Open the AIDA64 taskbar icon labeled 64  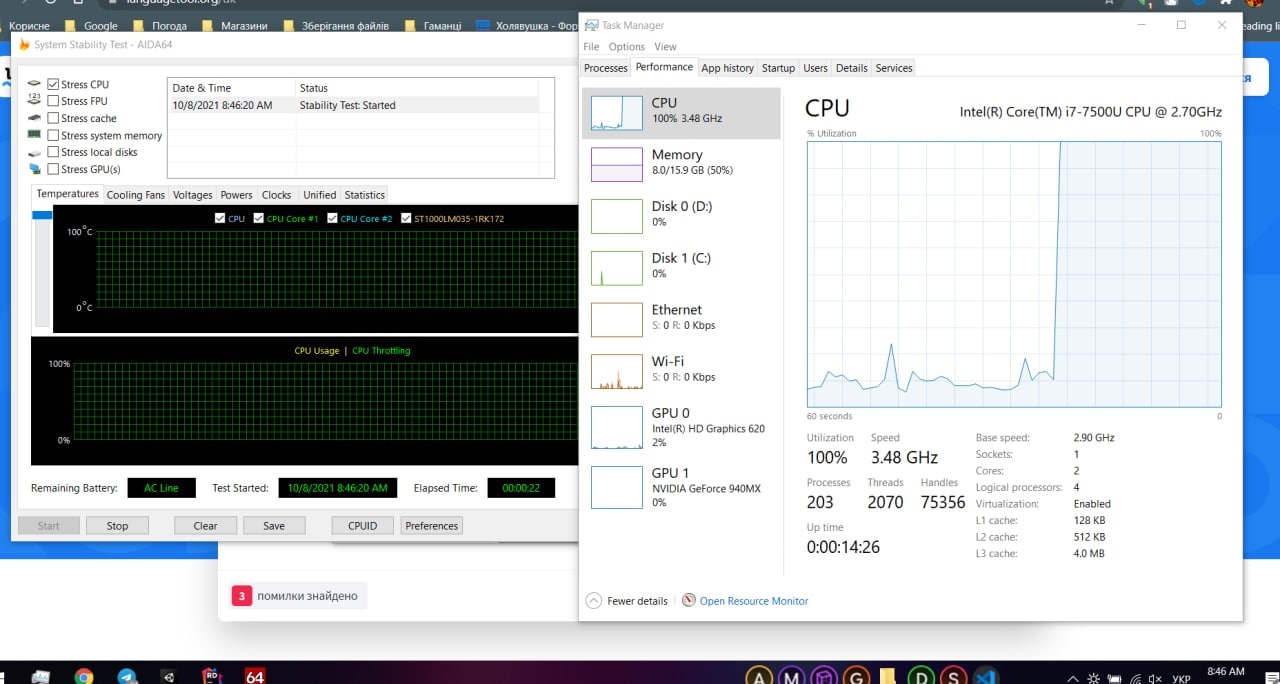(255, 677)
